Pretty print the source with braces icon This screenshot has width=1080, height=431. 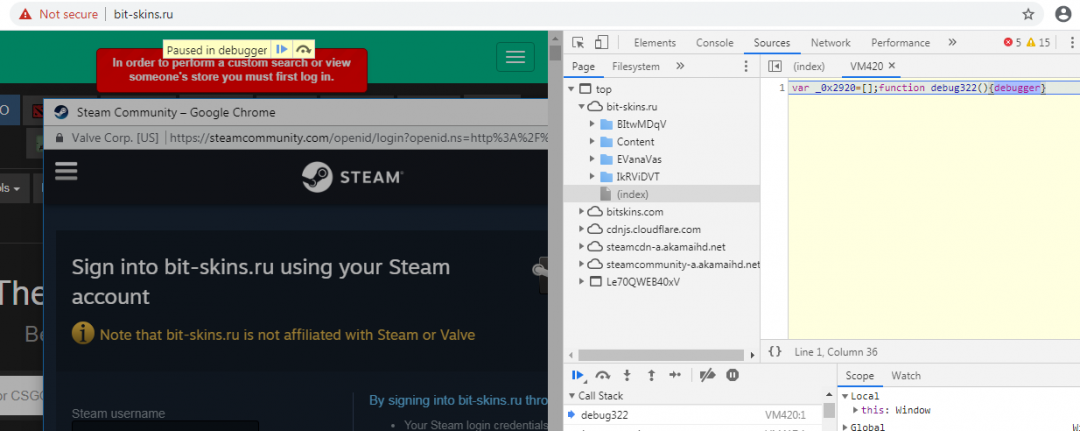(x=775, y=352)
